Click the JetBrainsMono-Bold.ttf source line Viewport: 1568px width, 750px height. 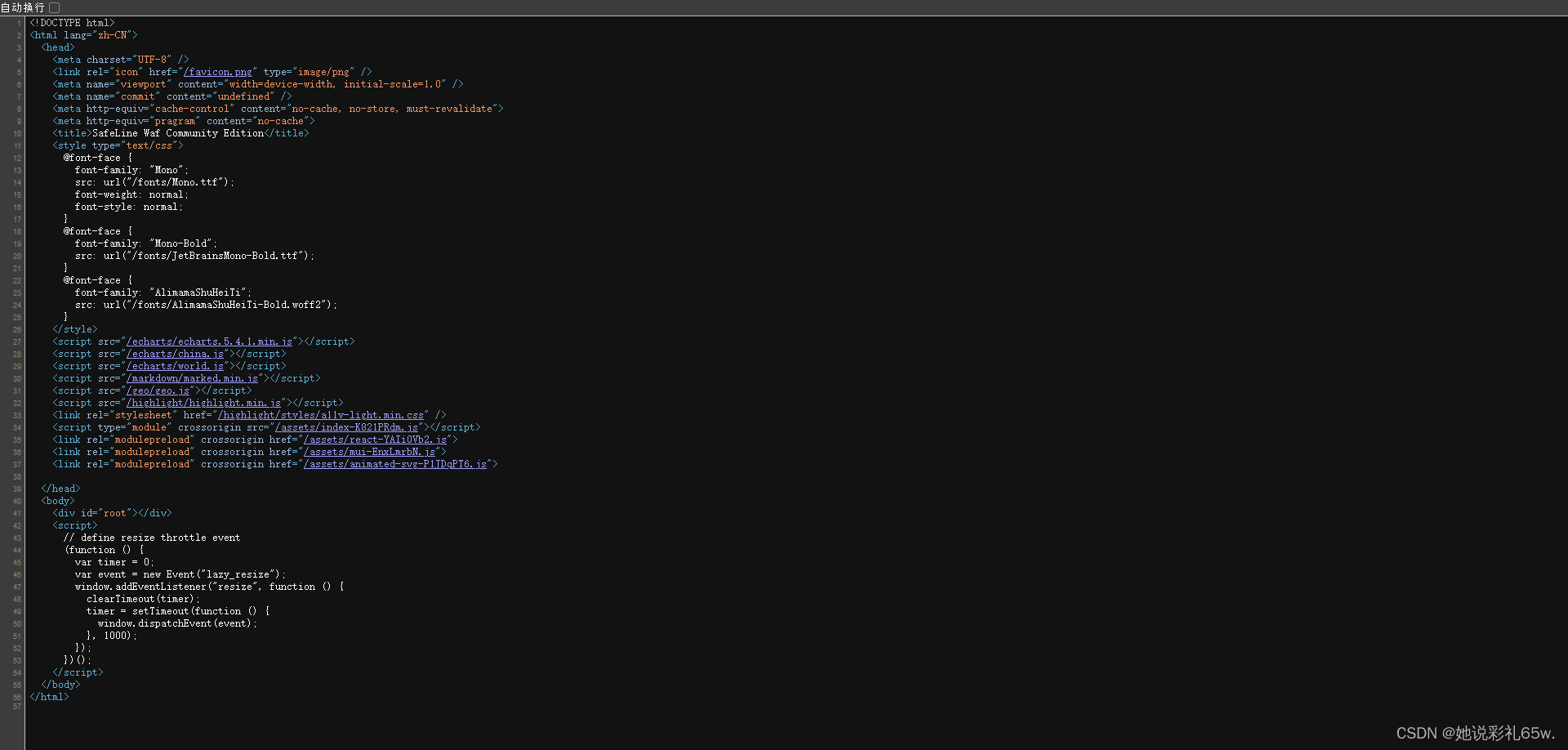point(194,256)
